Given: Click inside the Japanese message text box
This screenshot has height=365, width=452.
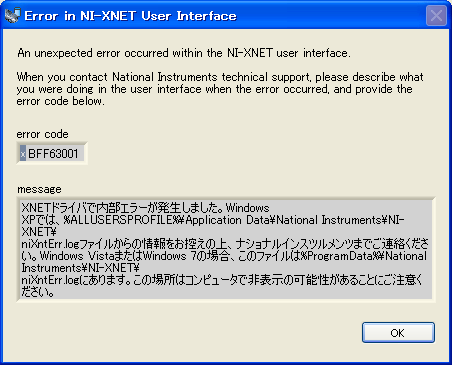Looking at the screenshot, I should pyautogui.click(x=226, y=250).
